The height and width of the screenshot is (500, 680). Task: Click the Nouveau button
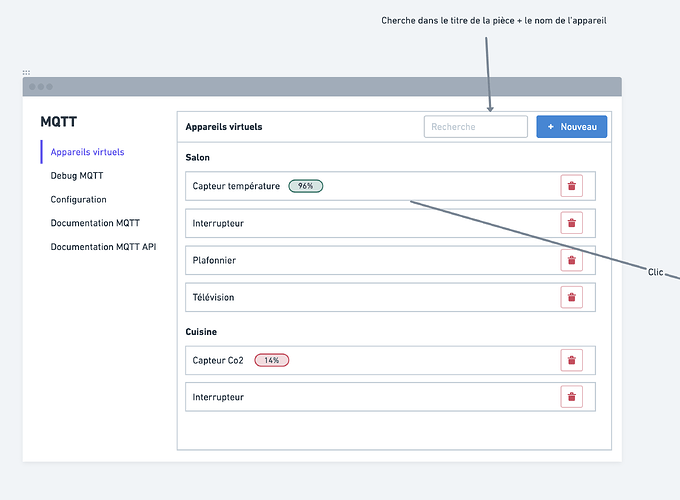571,127
